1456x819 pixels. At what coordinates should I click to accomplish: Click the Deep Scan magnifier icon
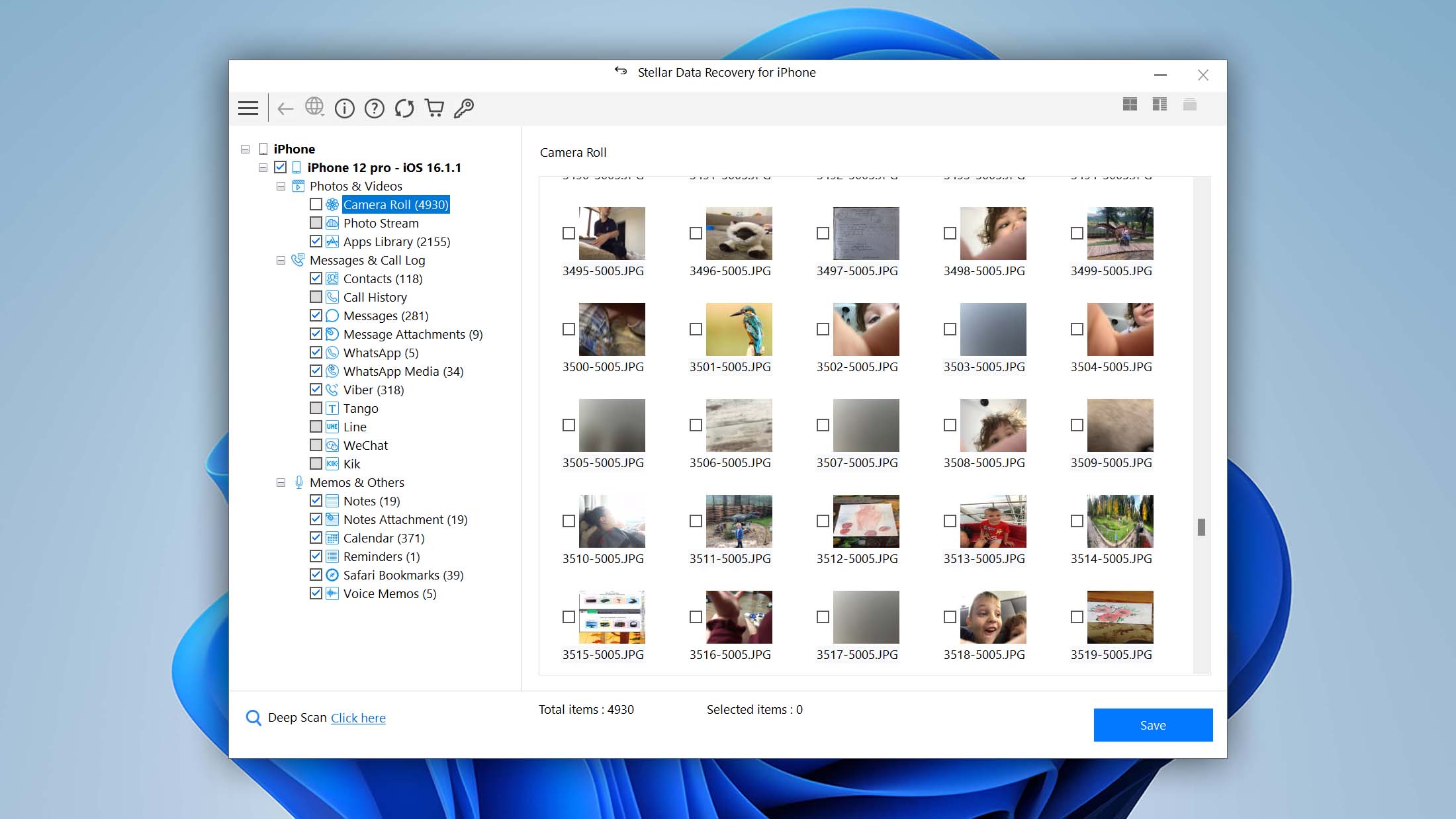click(253, 718)
